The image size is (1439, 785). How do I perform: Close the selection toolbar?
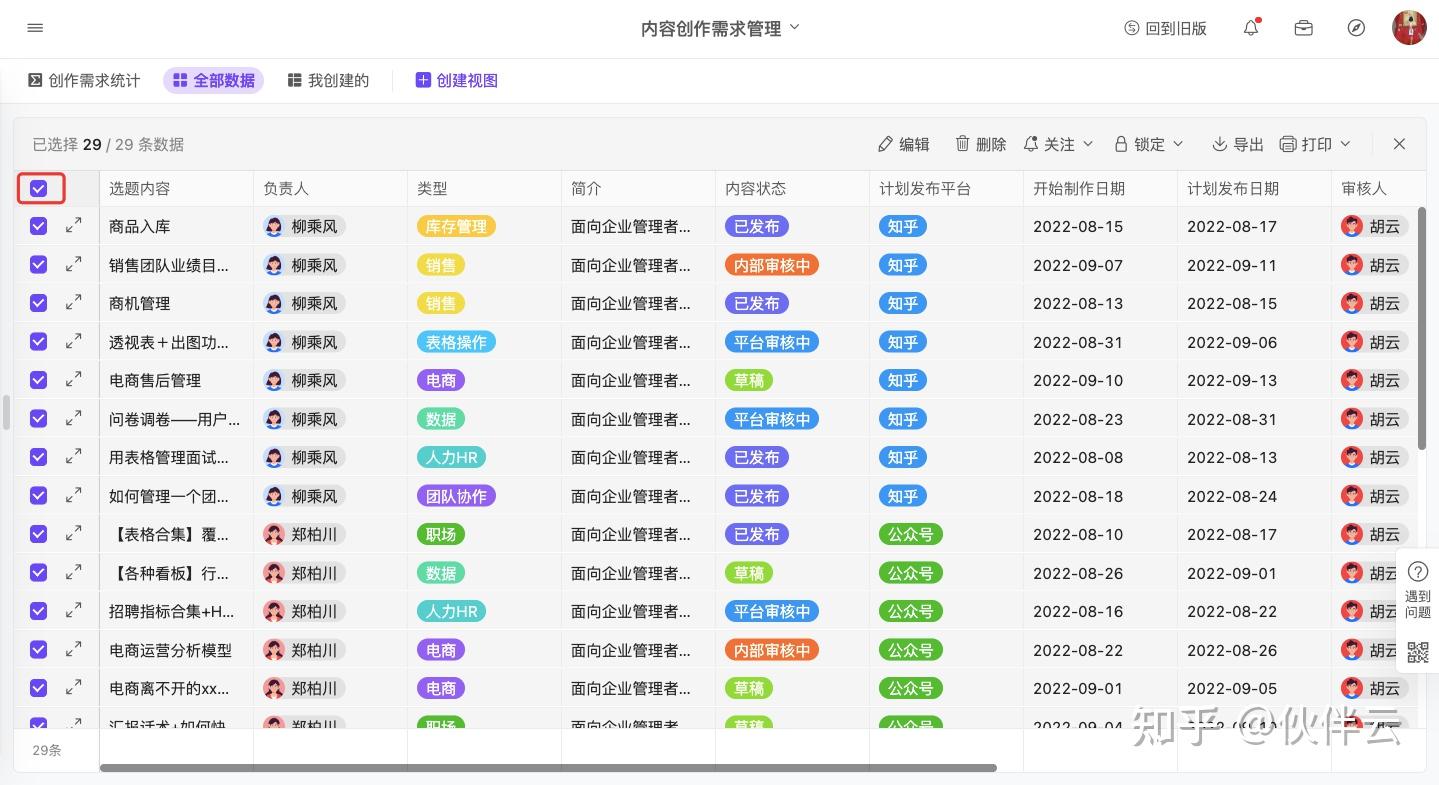coord(1399,144)
